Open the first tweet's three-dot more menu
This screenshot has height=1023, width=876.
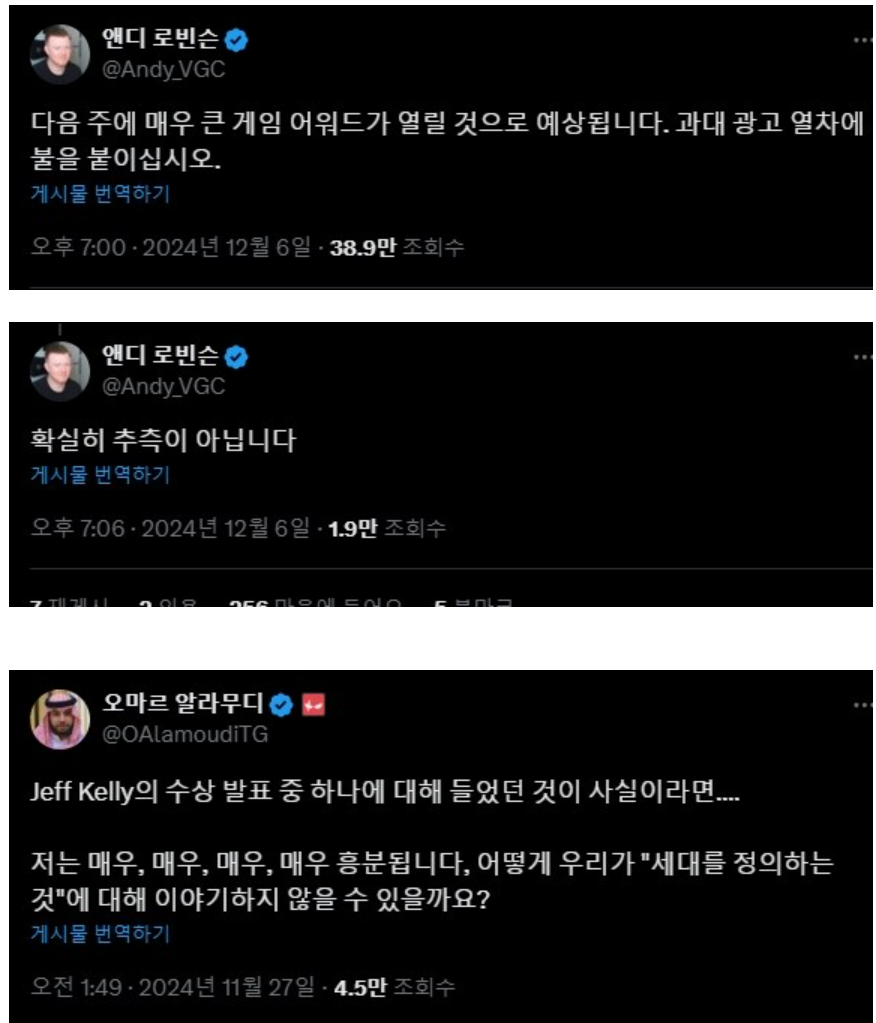tap(862, 40)
